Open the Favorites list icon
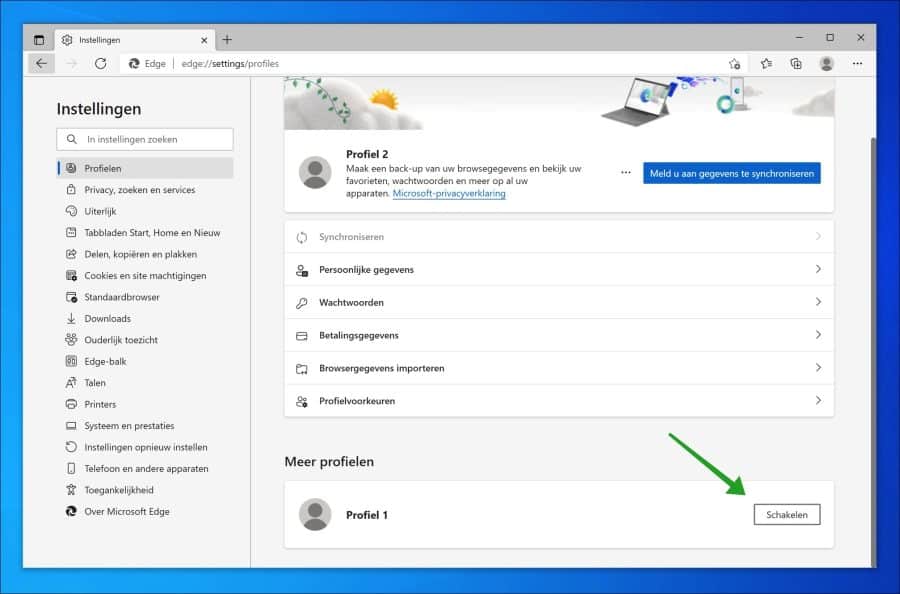The width and height of the screenshot is (900, 594). (x=766, y=64)
